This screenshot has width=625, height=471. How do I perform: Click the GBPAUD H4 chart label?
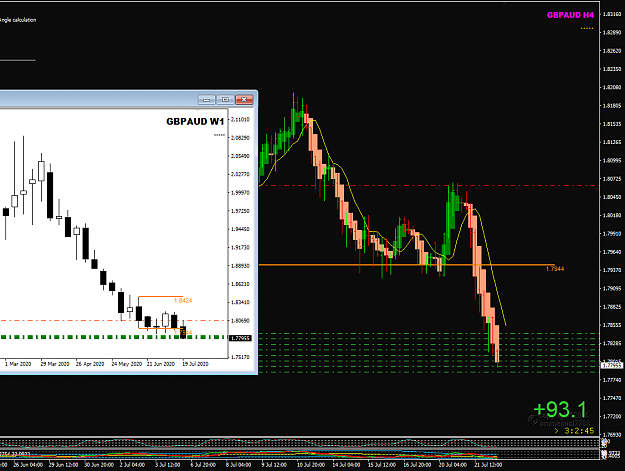(570, 15)
